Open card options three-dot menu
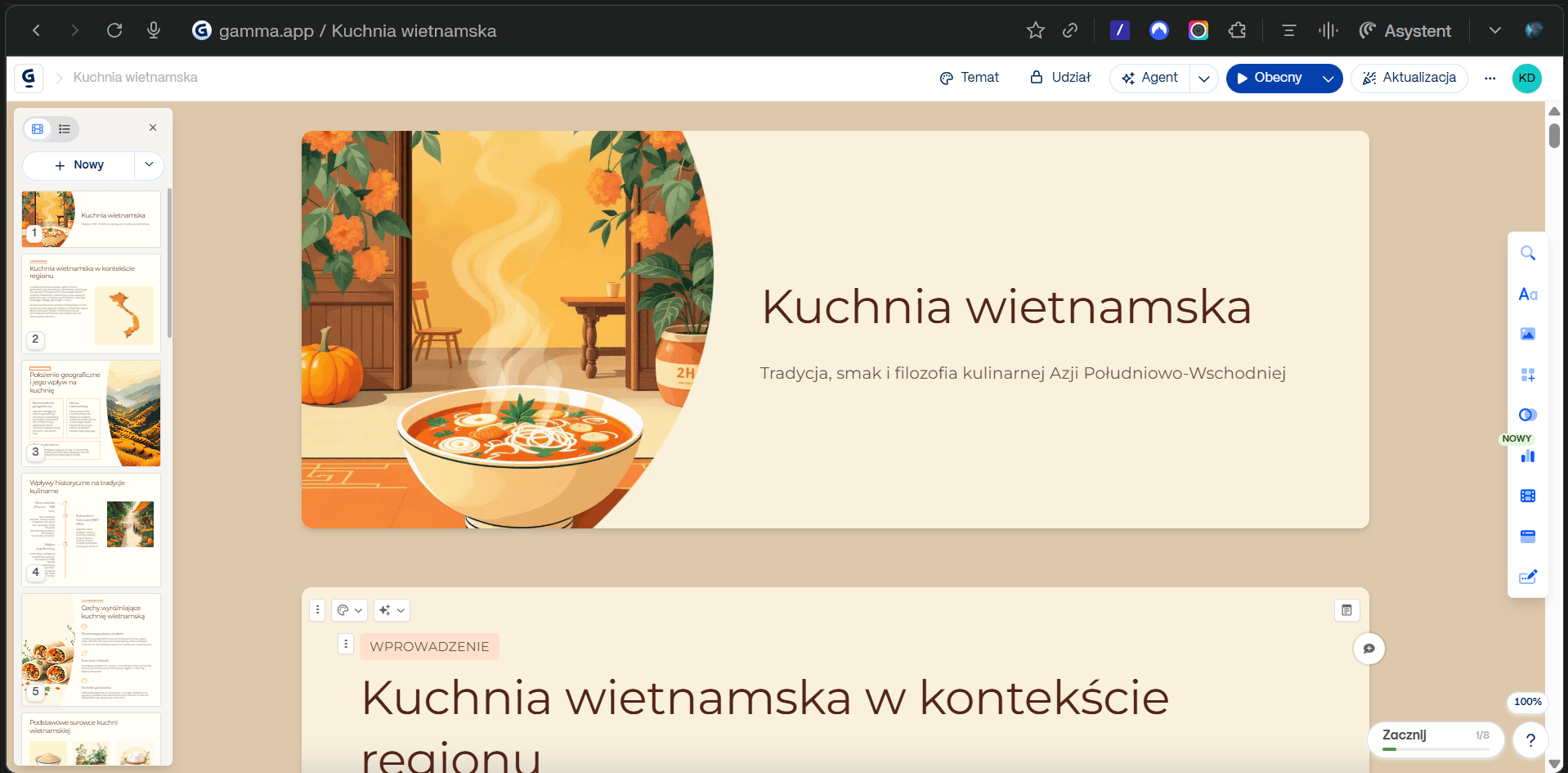The image size is (1568, 773). (318, 609)
